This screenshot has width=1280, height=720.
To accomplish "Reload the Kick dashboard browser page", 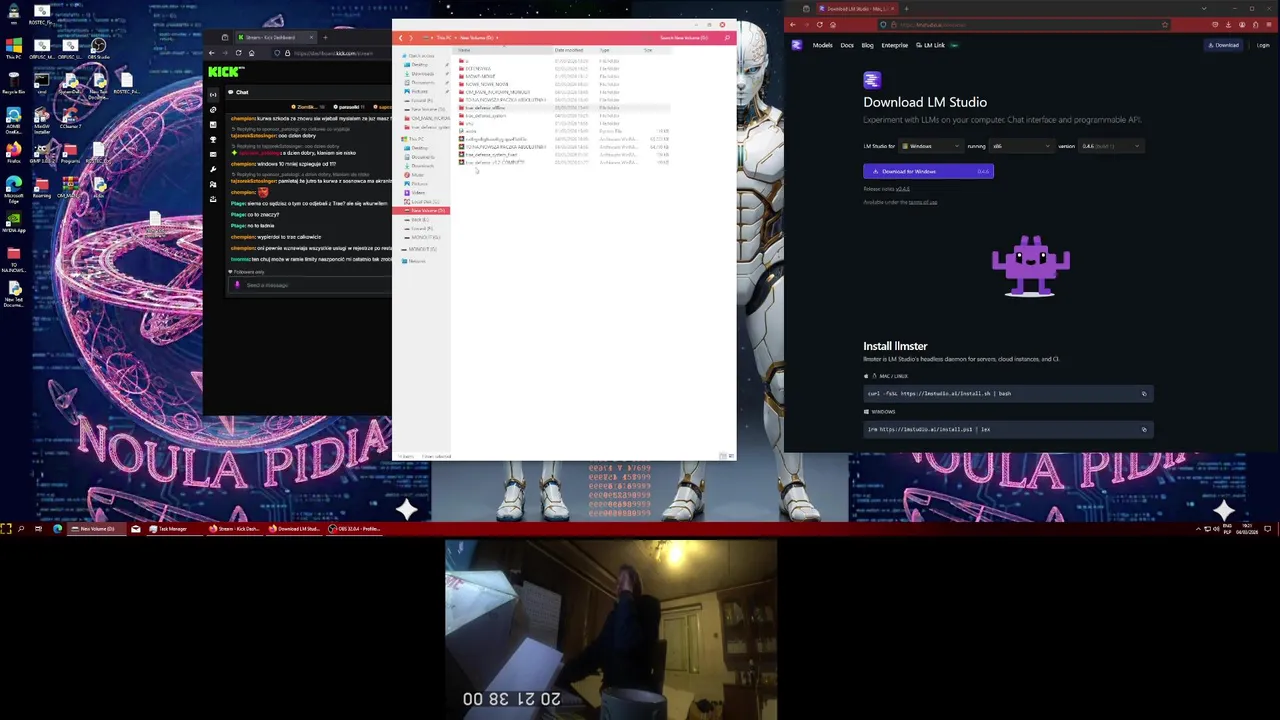I will click(x=238, y=53).
